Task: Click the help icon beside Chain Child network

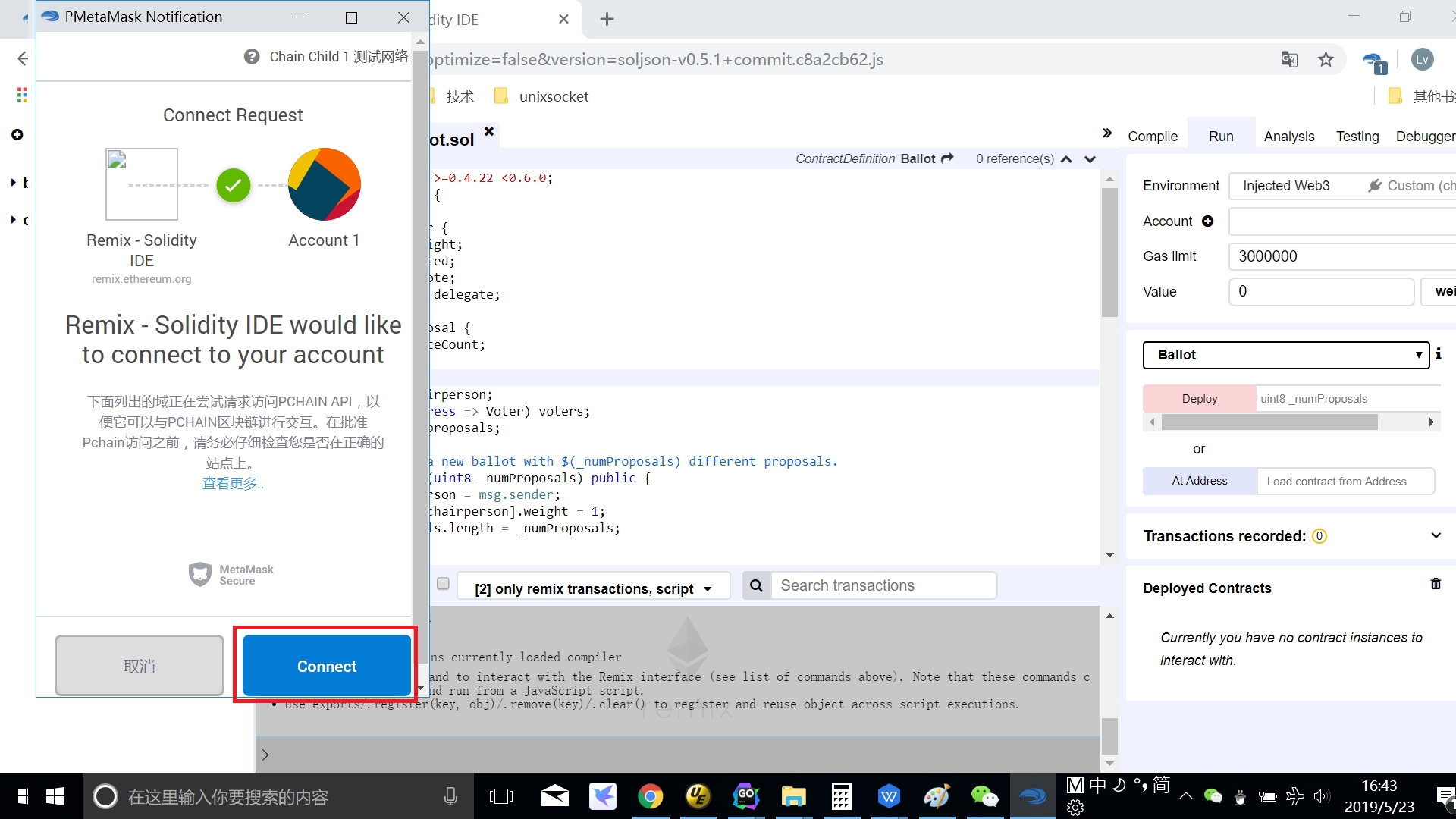Action: [x=252, y=57]
